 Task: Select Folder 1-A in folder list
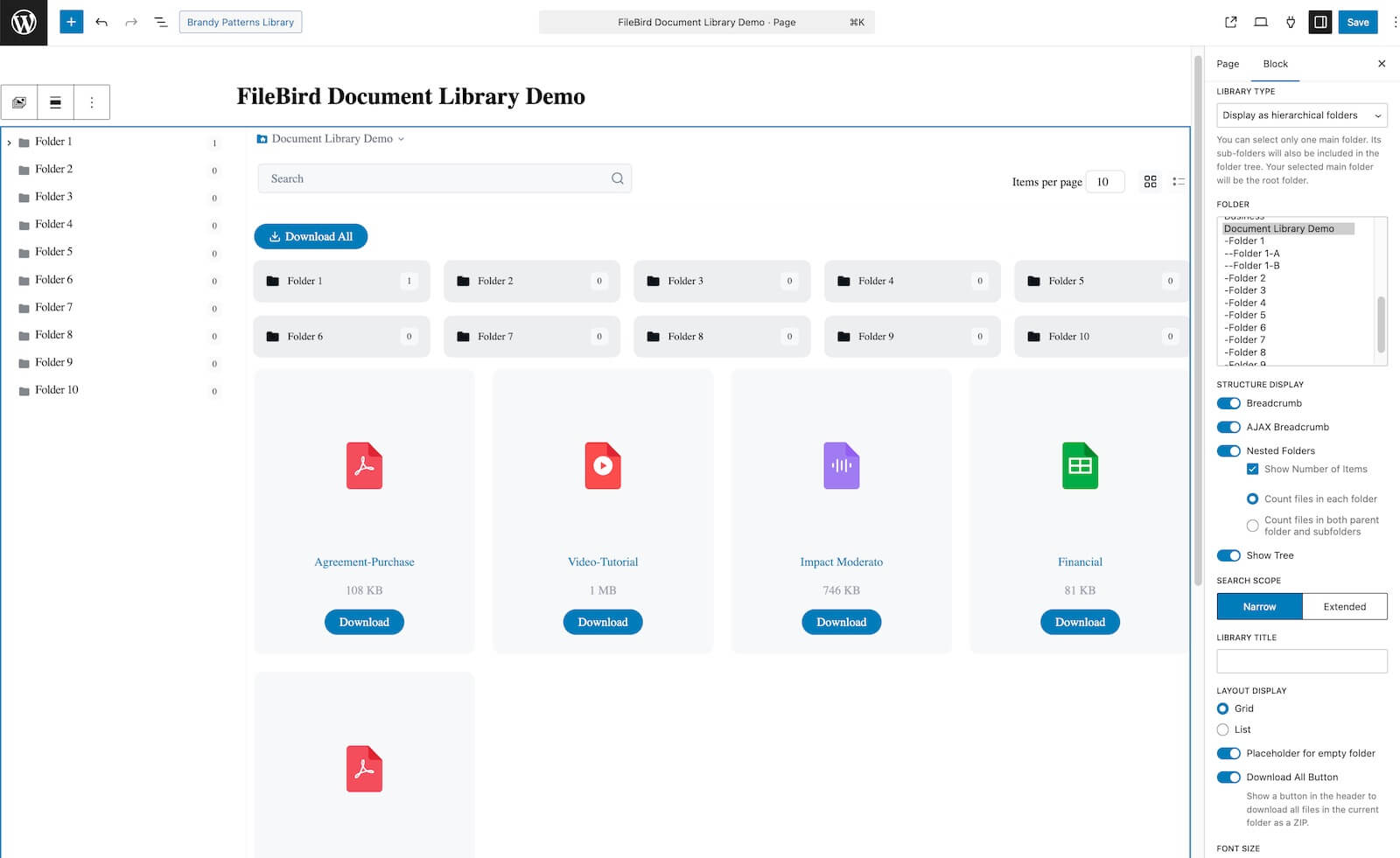1251,254
